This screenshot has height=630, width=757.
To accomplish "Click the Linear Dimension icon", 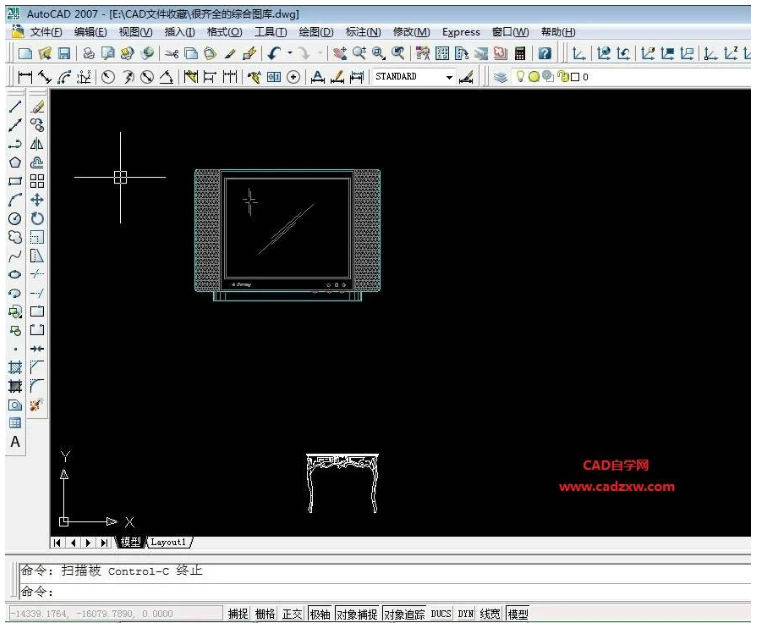I will click(25, 77).
